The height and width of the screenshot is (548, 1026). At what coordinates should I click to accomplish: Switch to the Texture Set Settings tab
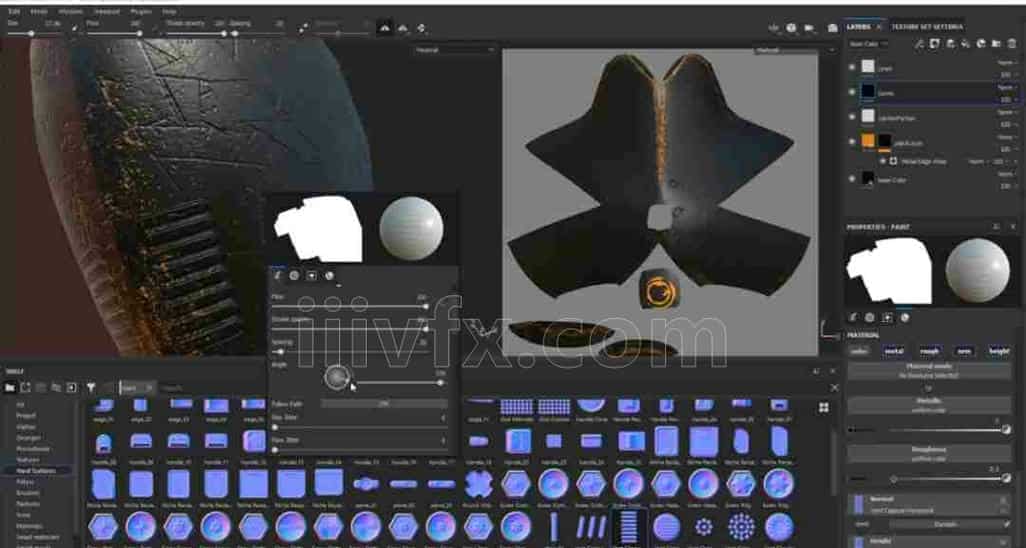pos(927,27)
